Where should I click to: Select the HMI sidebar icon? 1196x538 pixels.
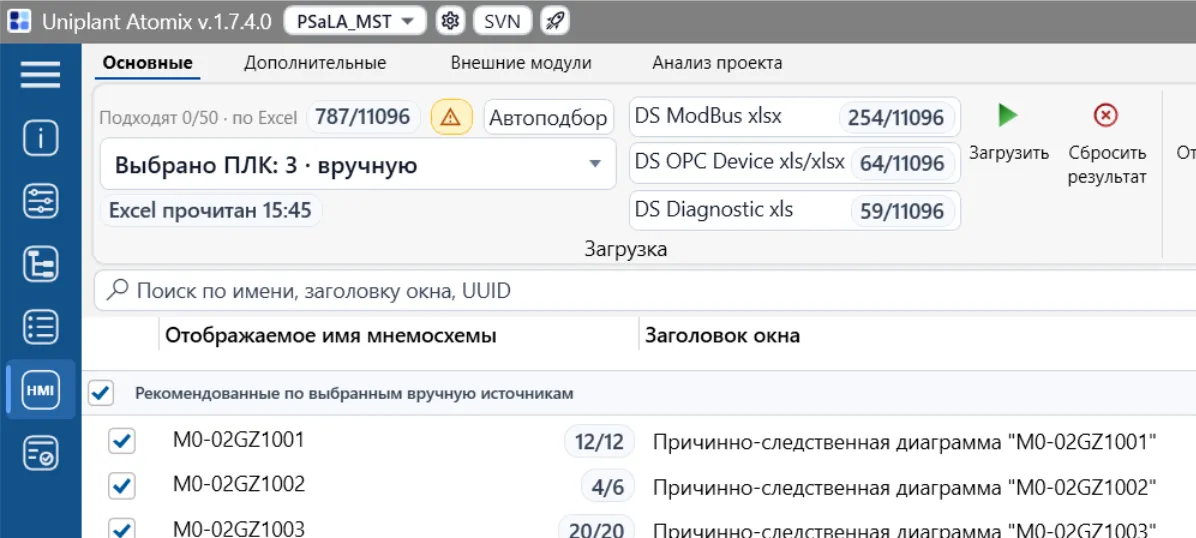[x=40, y=390]
